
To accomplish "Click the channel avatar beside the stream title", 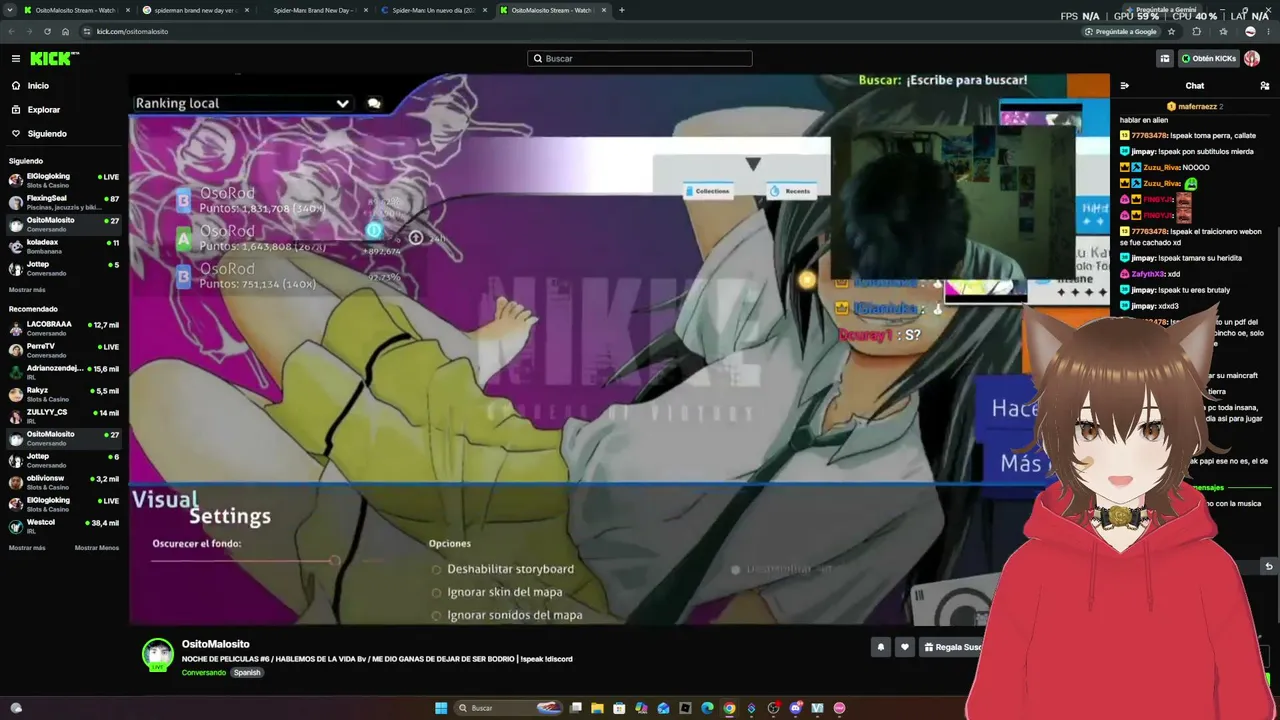I will coord(158,655).
